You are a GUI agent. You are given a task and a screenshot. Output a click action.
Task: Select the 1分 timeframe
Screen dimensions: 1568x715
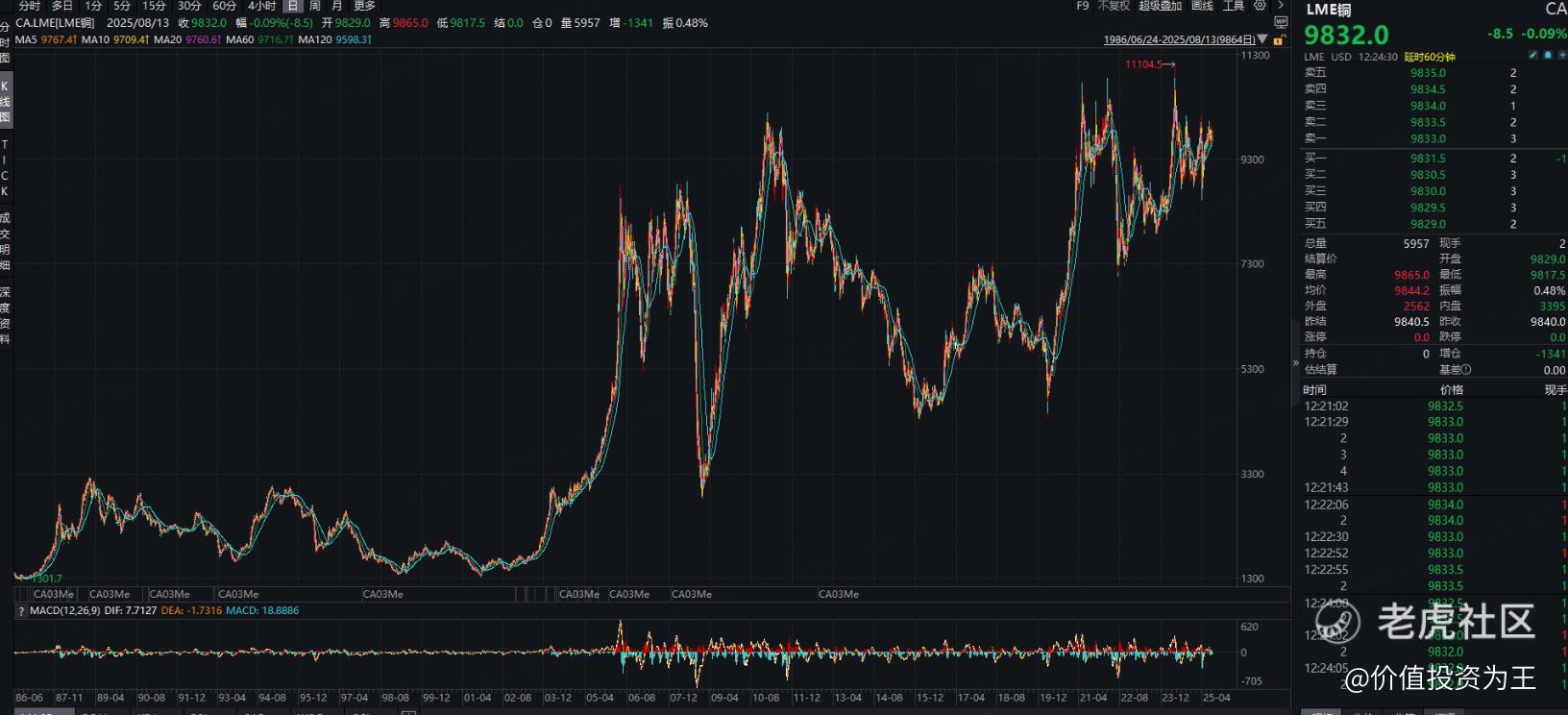[x=93, y=6]
